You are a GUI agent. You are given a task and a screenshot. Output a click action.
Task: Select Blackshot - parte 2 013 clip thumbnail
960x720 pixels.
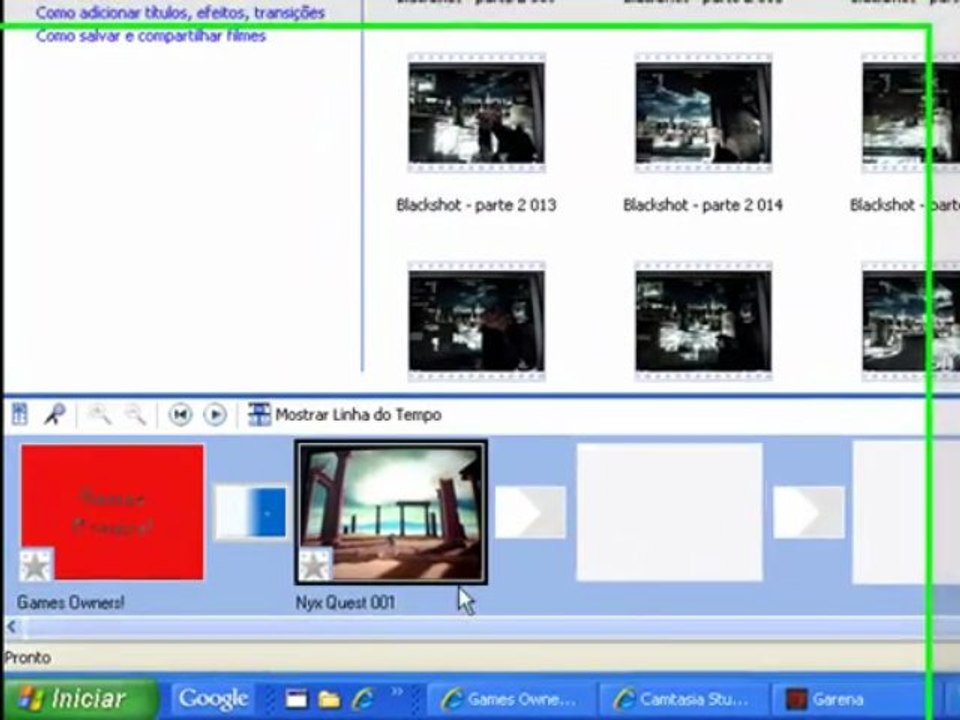coord(476,114)
